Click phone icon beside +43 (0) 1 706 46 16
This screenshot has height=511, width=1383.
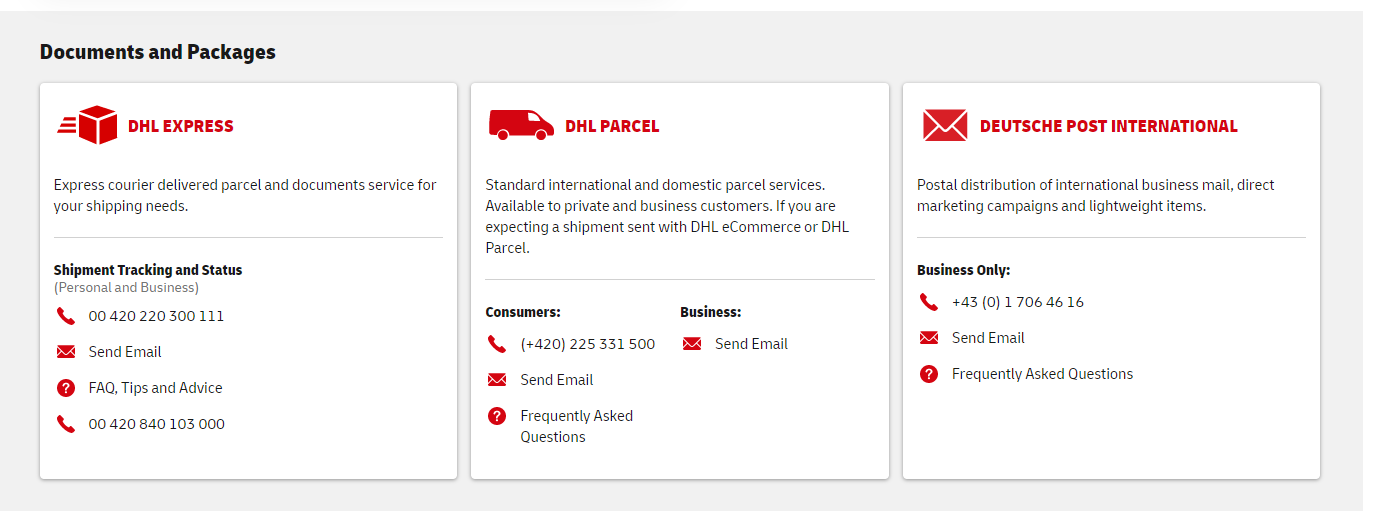point(929,302)
